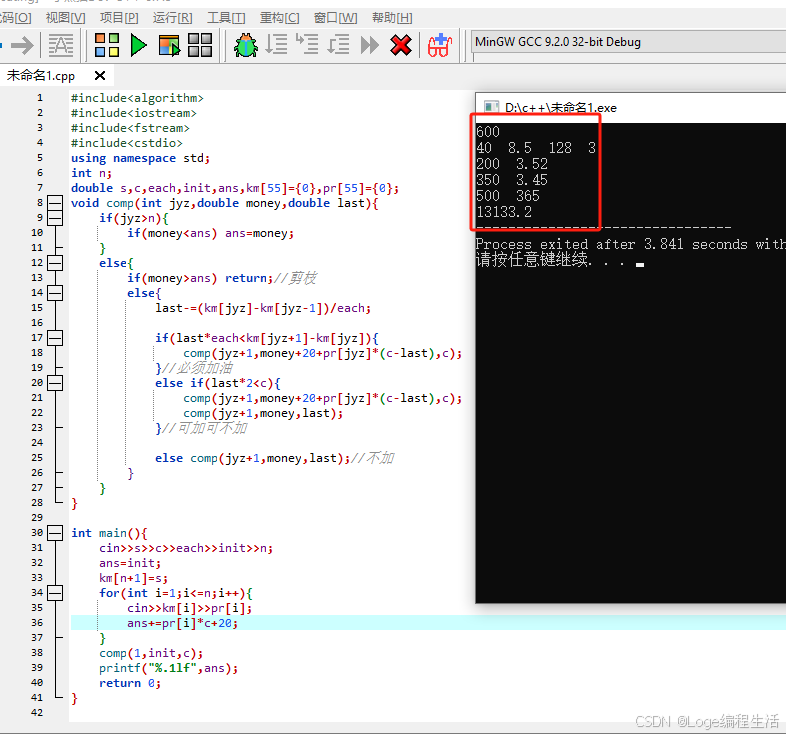786x735 pixels.
Task: Click the ans=init; line
Action: pos(130,564)
